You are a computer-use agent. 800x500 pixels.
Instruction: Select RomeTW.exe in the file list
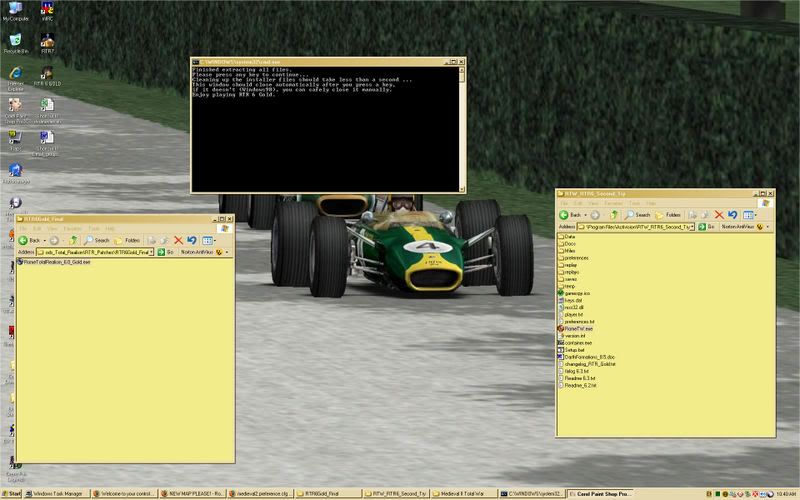pyautogui.click(x=578, y=327)
